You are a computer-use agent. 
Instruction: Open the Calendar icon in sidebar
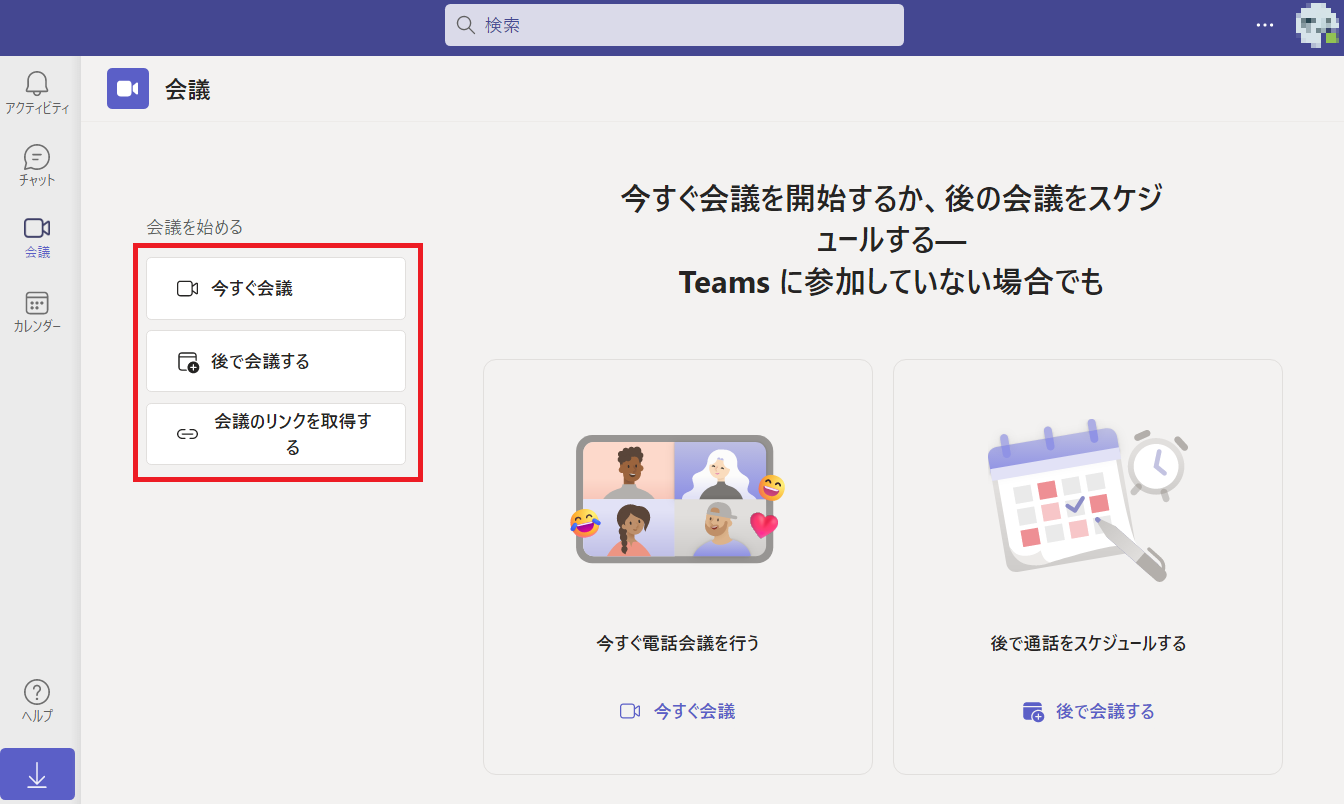[37, 304]
